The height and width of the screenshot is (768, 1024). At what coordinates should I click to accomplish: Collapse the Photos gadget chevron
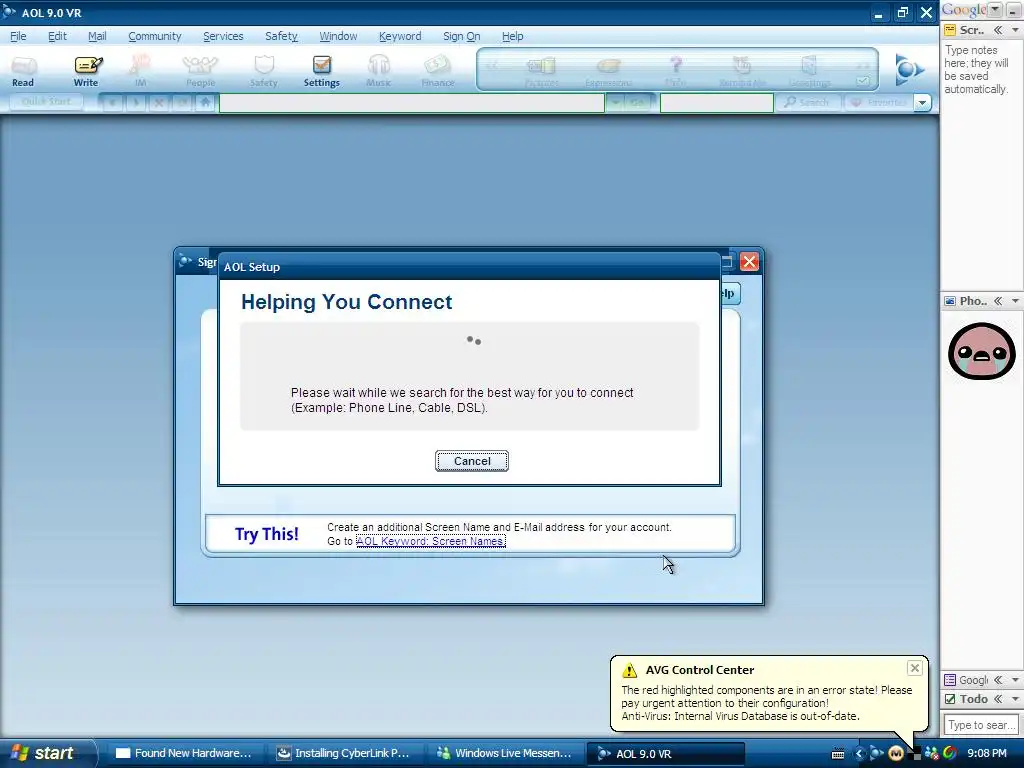click(998, 301)
